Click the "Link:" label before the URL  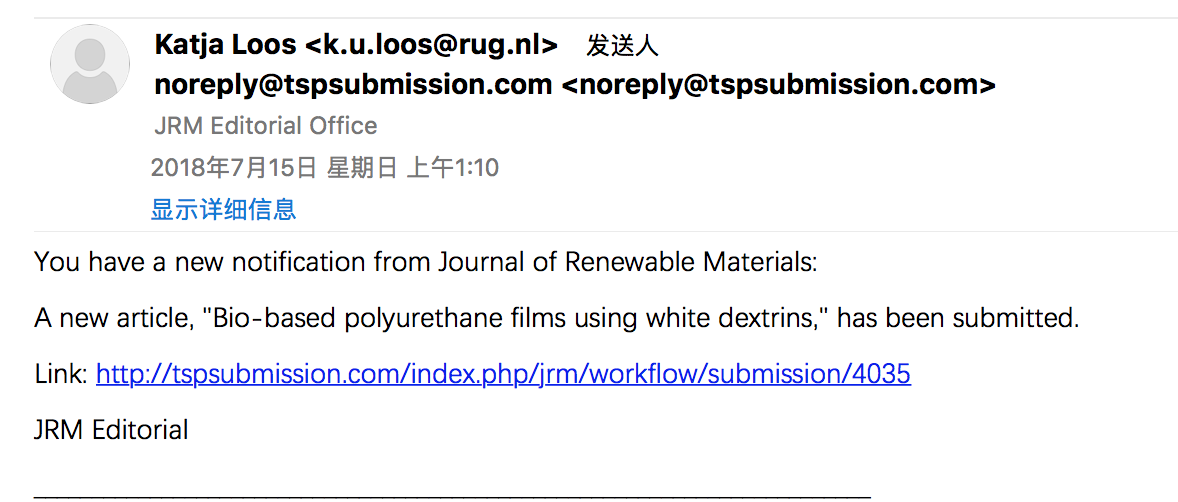(x=62, y=373)
